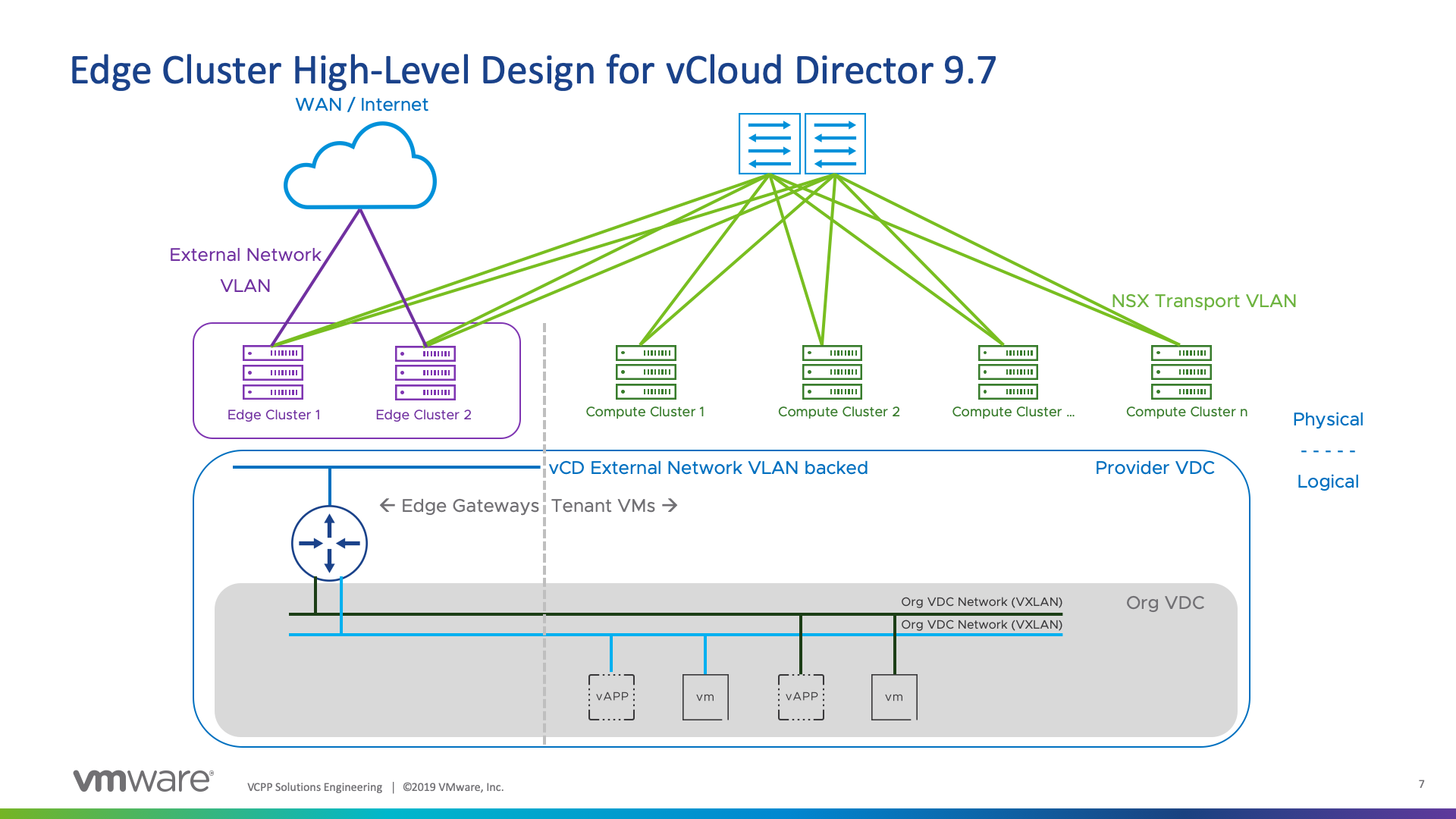Click the vmware logo

tap(143, 780)
